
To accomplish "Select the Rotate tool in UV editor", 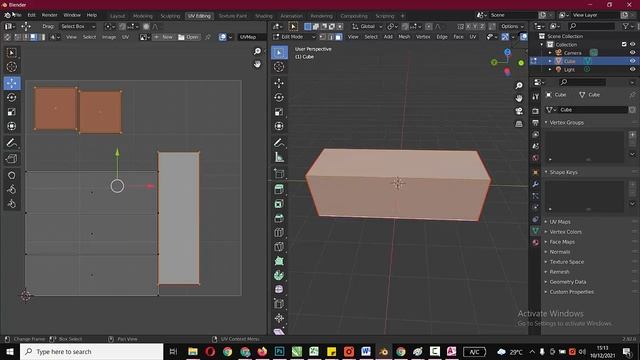I will (x=11, y=97).
